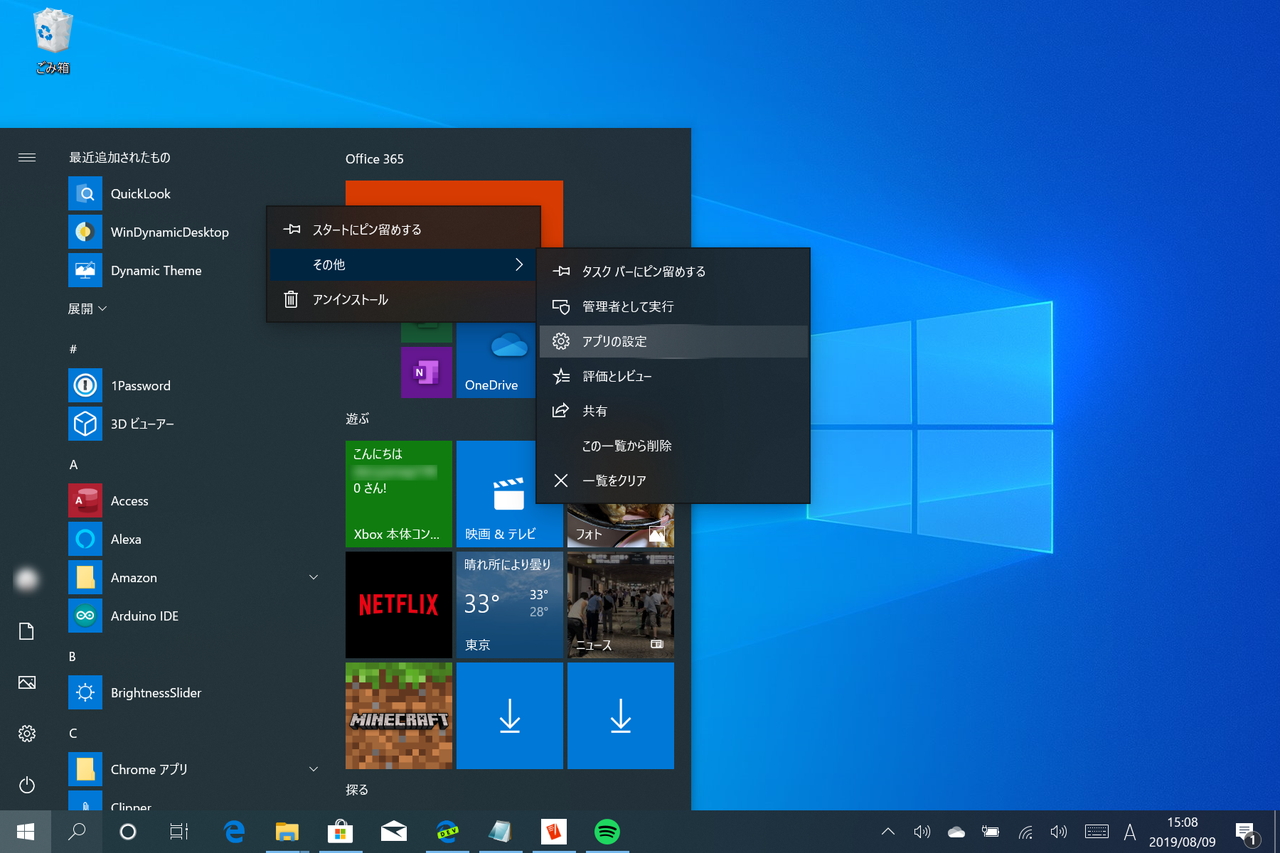Screen dimensions: 1280x853
Task: Open File Explorer on the taskbar
Action: [287, 832]
